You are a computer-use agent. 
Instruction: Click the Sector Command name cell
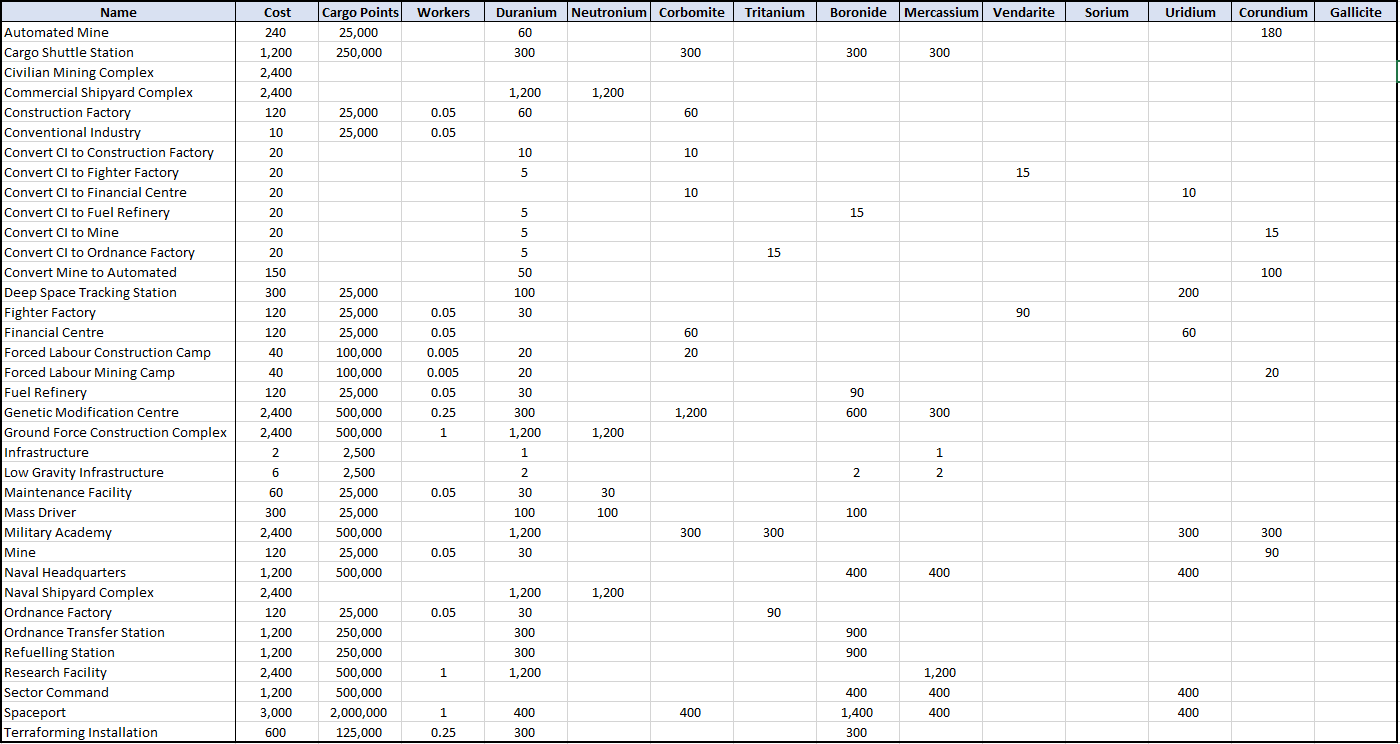pos(119,692)
